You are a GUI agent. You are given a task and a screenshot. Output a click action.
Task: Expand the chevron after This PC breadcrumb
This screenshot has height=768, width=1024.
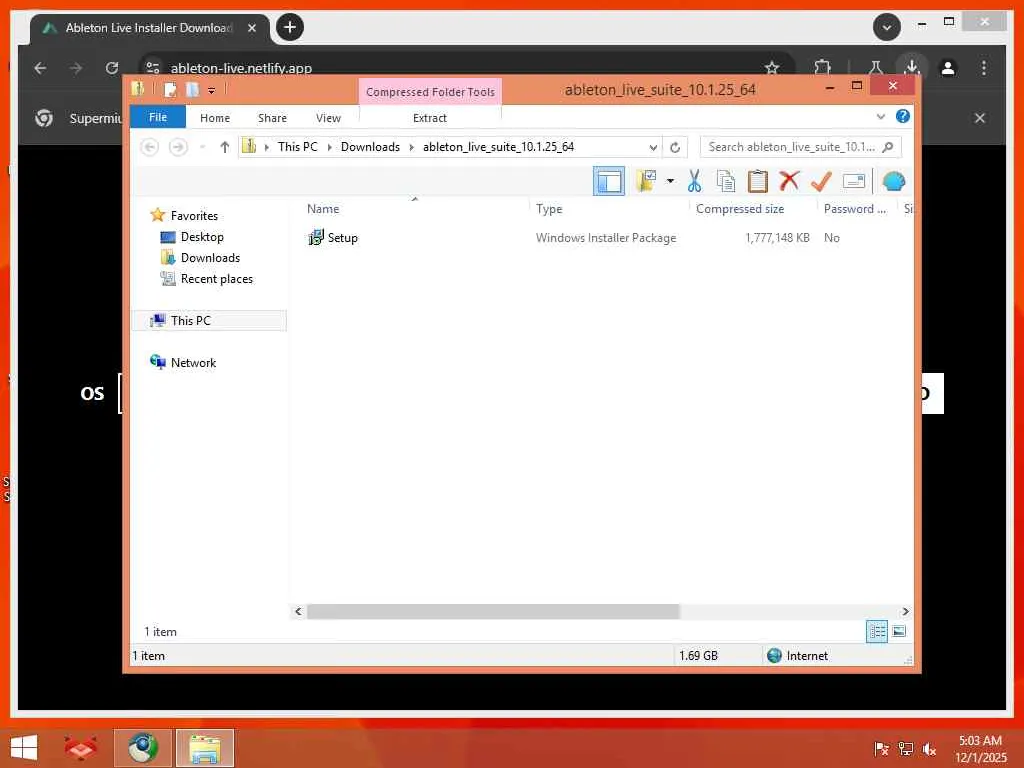click(x=329, y=147)
